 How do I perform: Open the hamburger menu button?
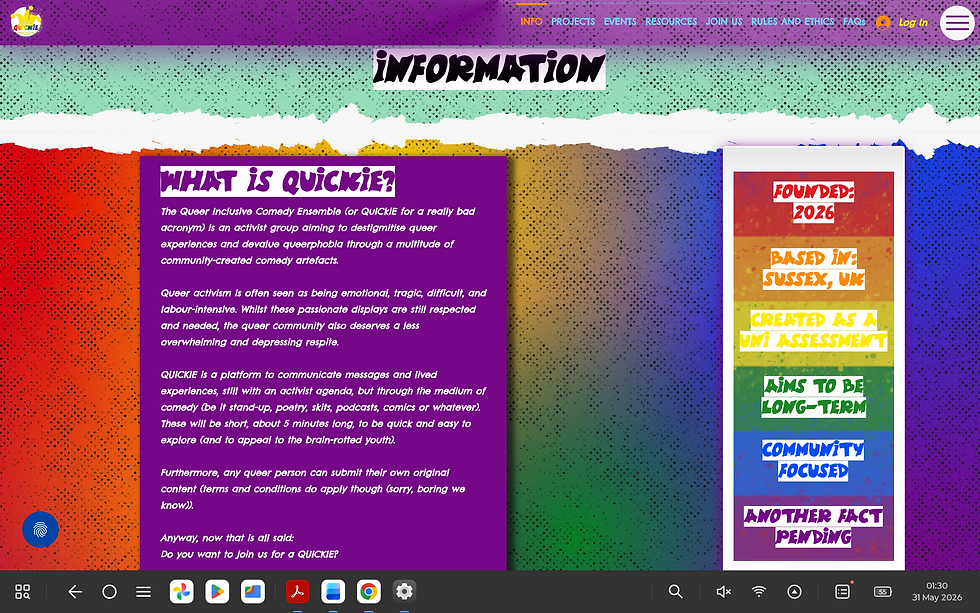pos(957,22)
